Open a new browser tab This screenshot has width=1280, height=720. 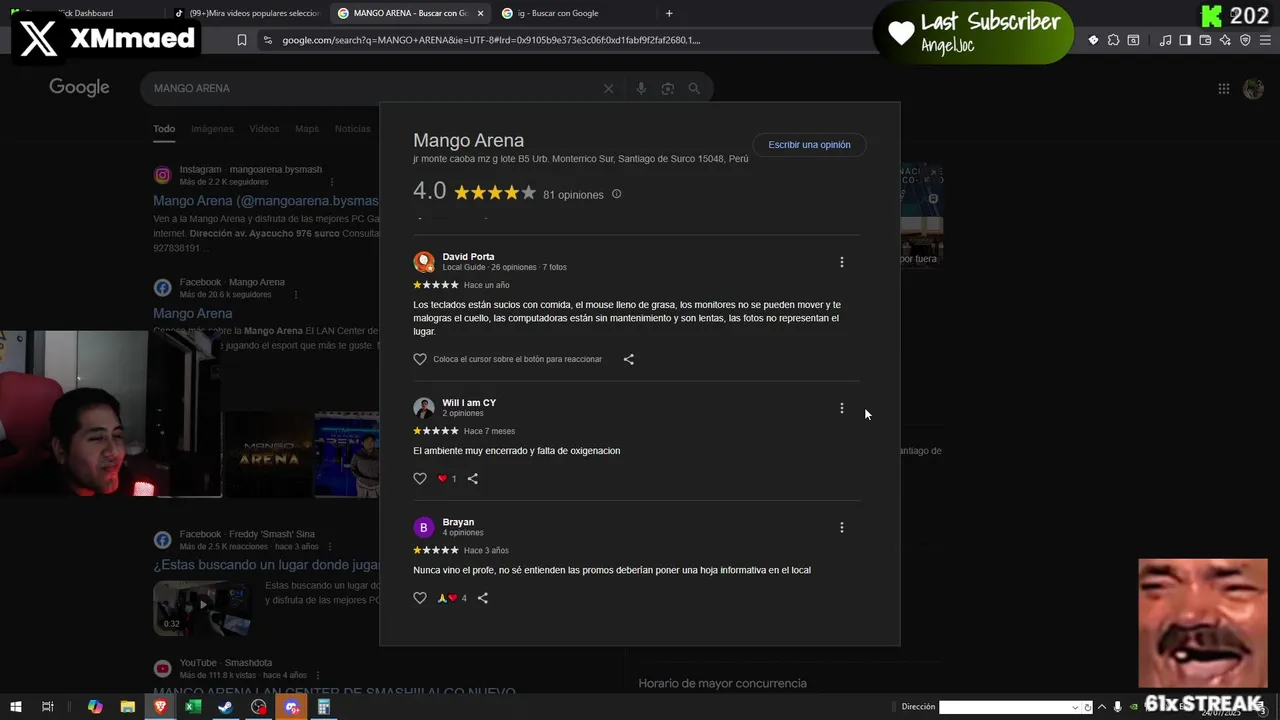669,13
